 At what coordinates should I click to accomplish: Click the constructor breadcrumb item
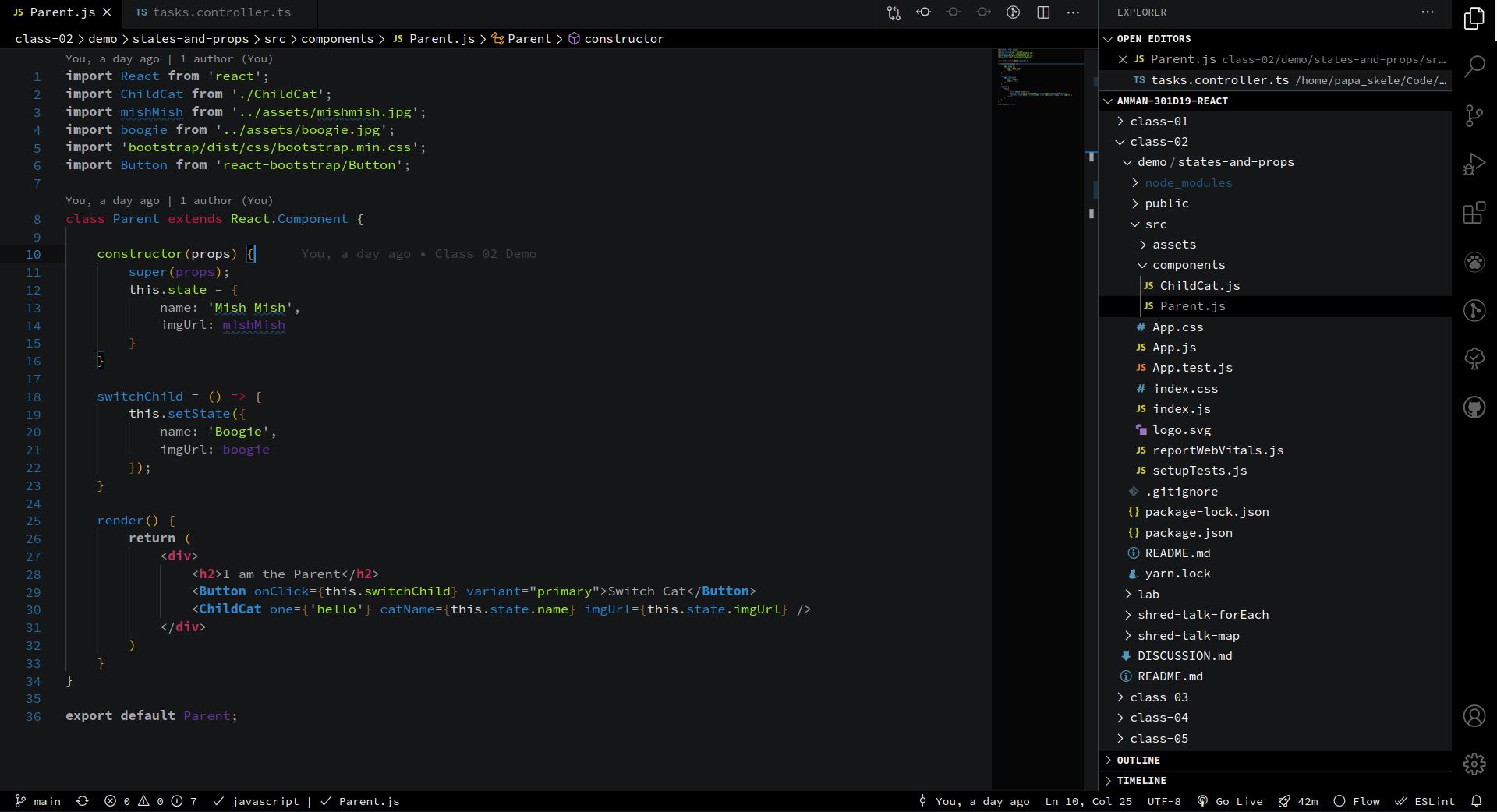pos(616,39)
